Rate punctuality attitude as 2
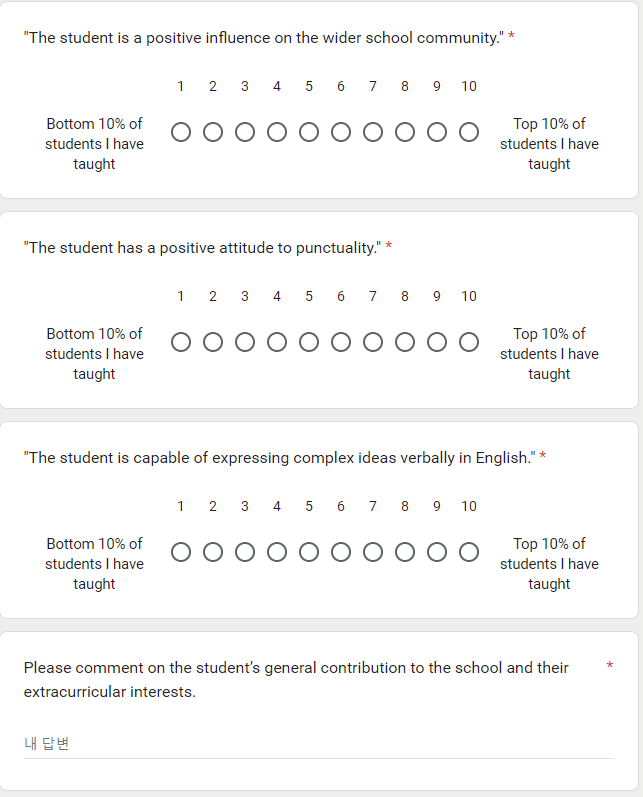643x797 pixels. 213,342
